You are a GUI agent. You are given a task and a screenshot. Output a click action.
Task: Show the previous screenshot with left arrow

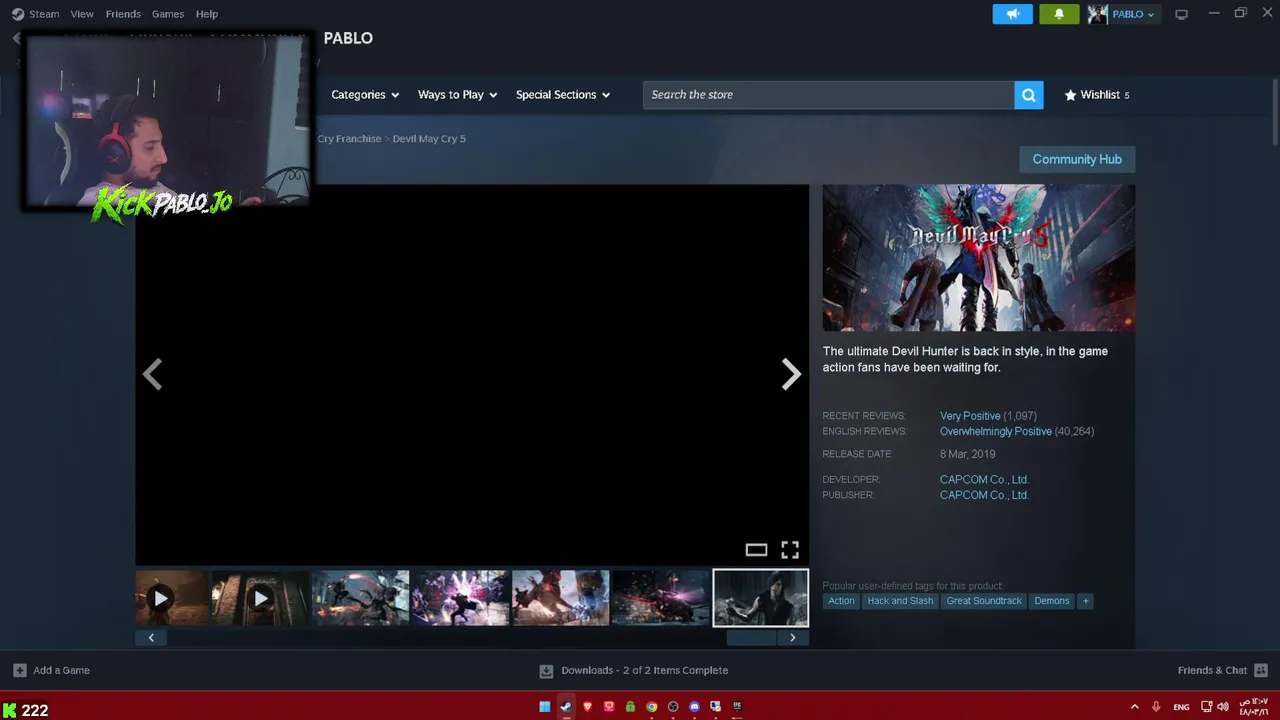(x=152, y=374)
